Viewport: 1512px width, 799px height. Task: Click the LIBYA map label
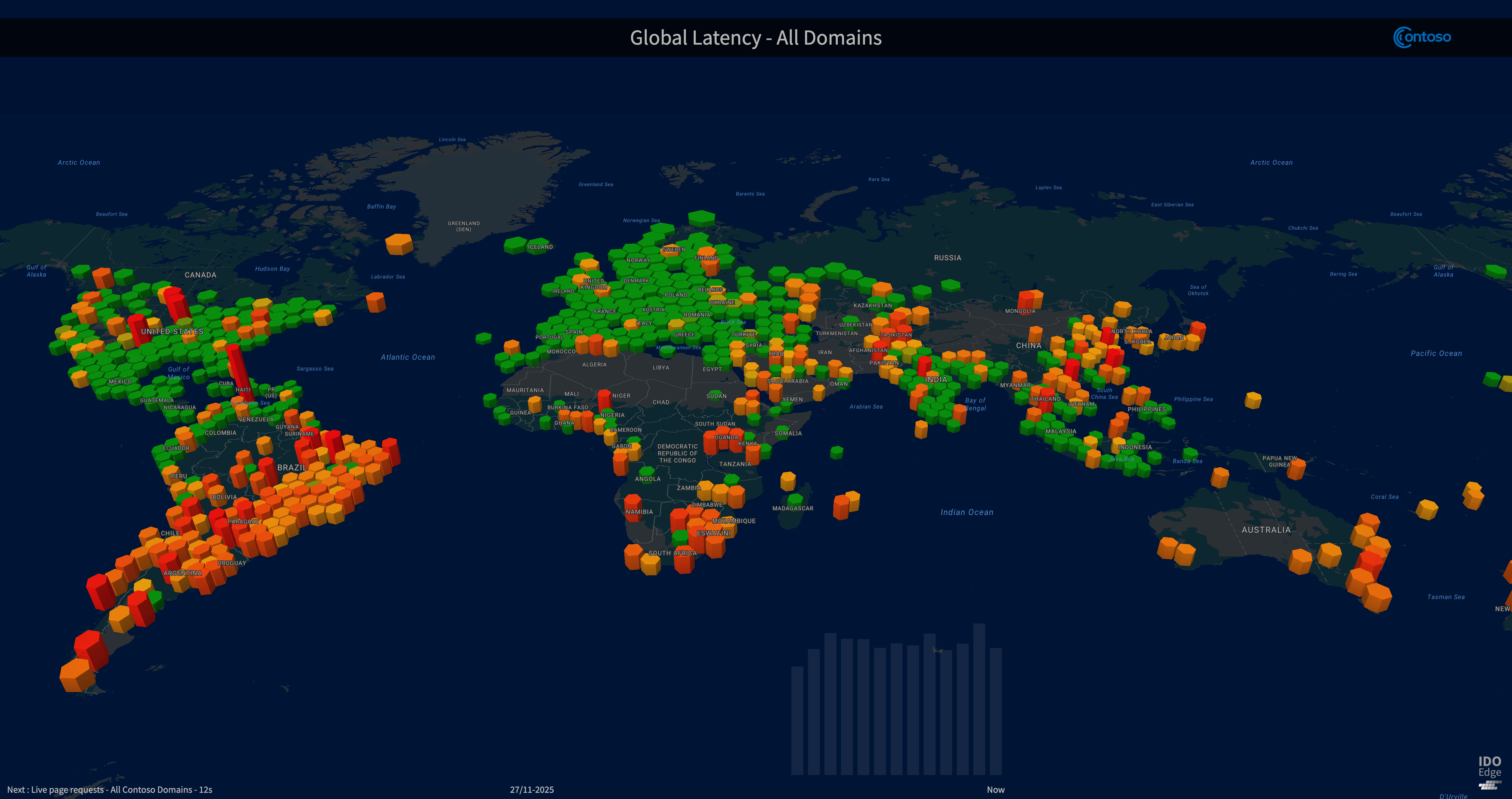tap(661, 368)
